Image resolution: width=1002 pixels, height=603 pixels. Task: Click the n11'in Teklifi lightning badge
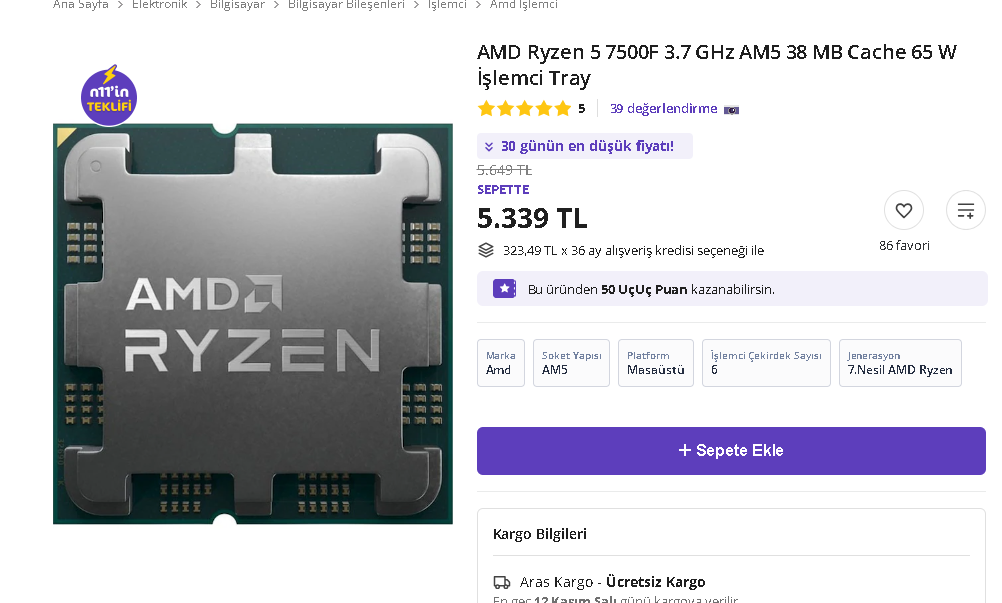109,96
